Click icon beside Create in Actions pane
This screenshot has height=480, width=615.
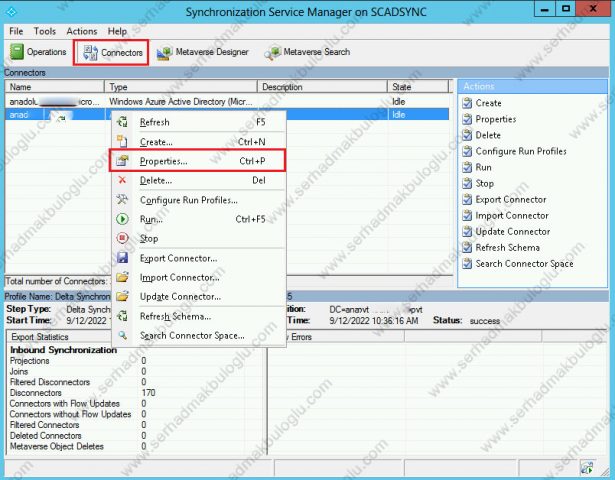click(x=467, y=103)
